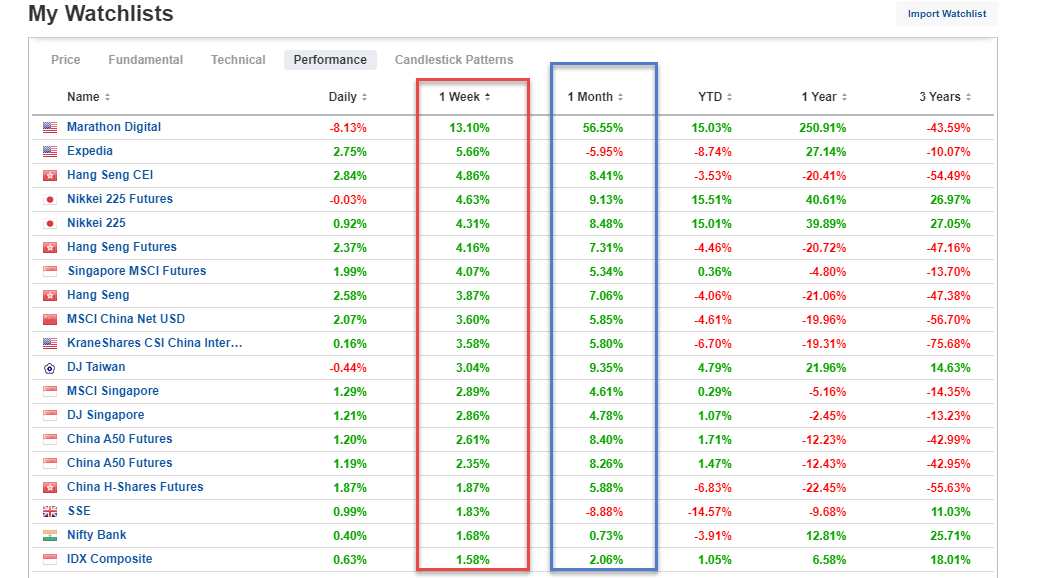Screen dimensions: 1038x578
Task: Open the Nifty Bank link
Action: (97, 535)
